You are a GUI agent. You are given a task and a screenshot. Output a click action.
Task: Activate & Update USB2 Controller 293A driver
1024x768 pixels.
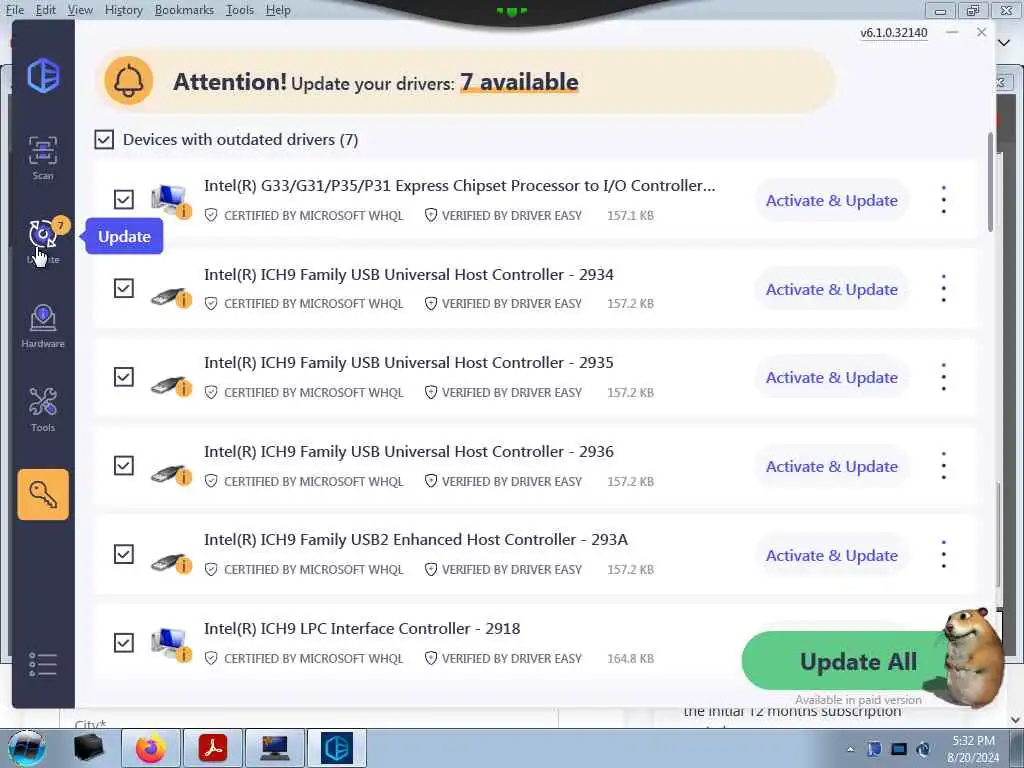point(832,555)
